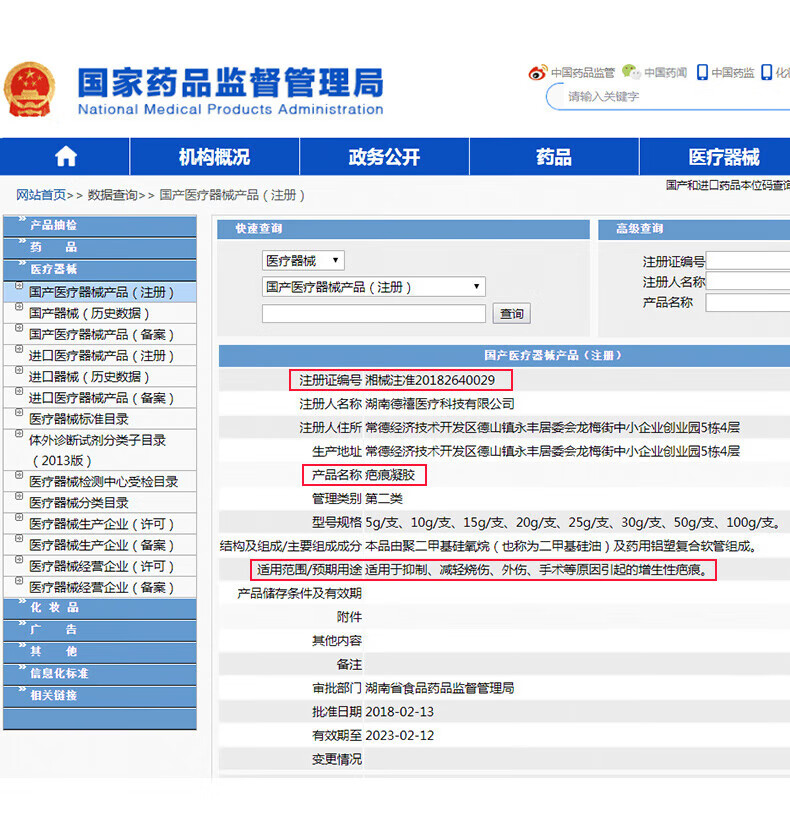Click the 注册证编号 advanced query field

[x=748, y=261]
